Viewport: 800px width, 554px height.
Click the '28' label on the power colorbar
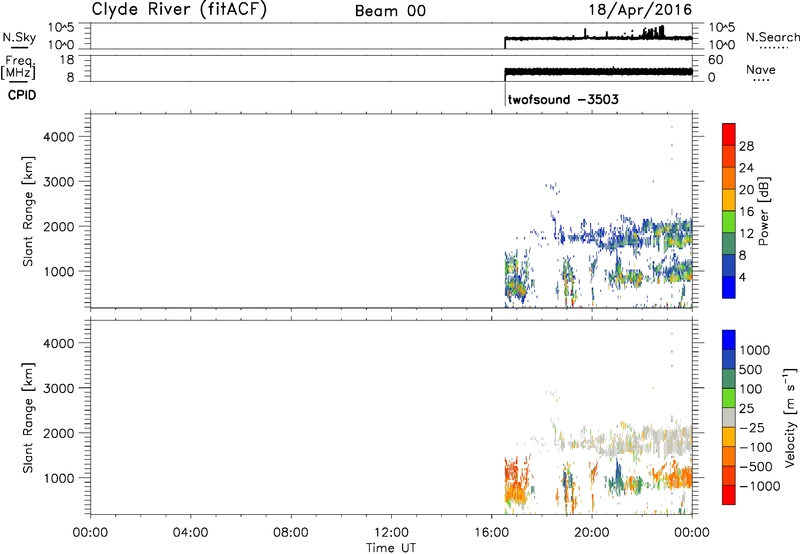(x=746, y=146)
